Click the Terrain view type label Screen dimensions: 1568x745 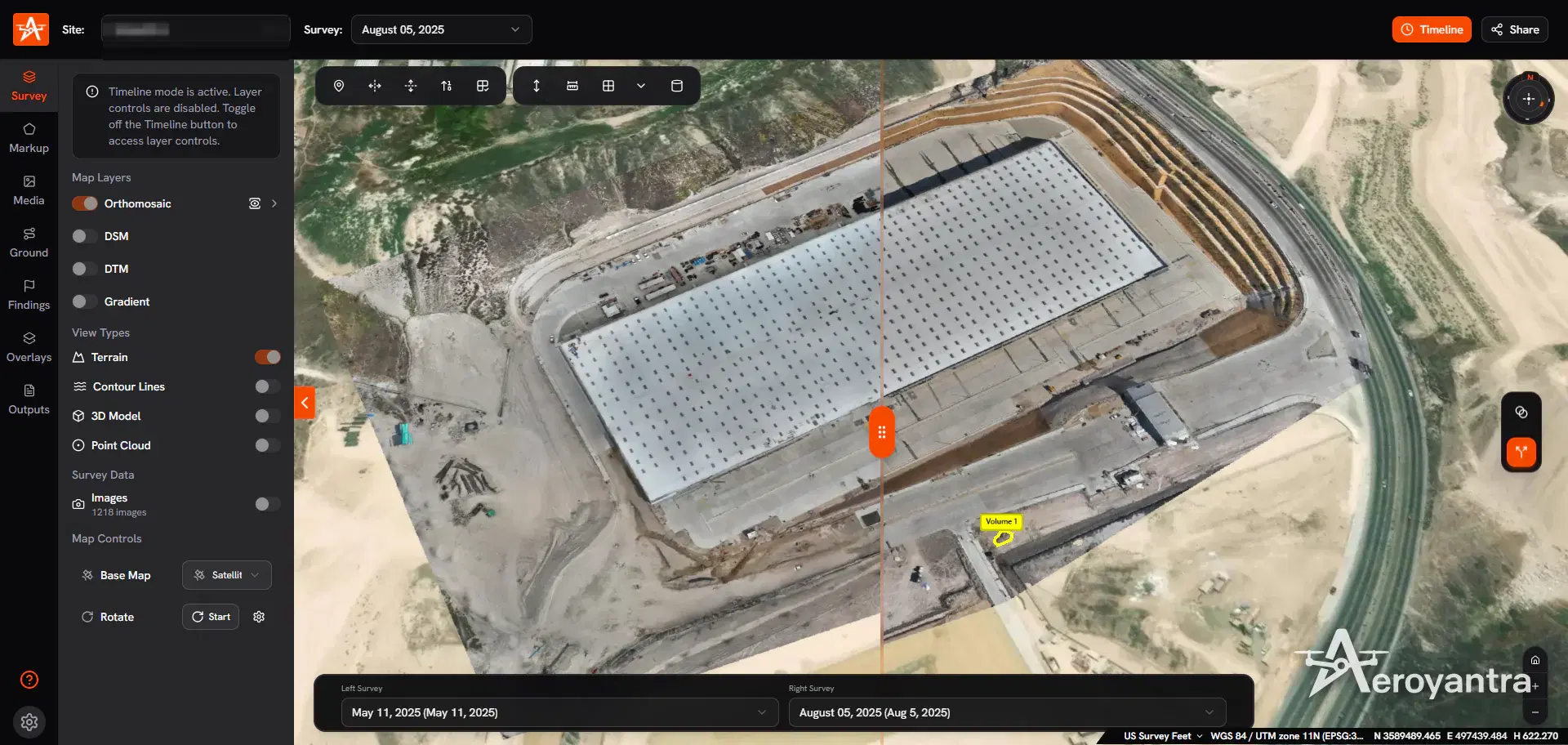pyautogui.click(x=109, y=357)
